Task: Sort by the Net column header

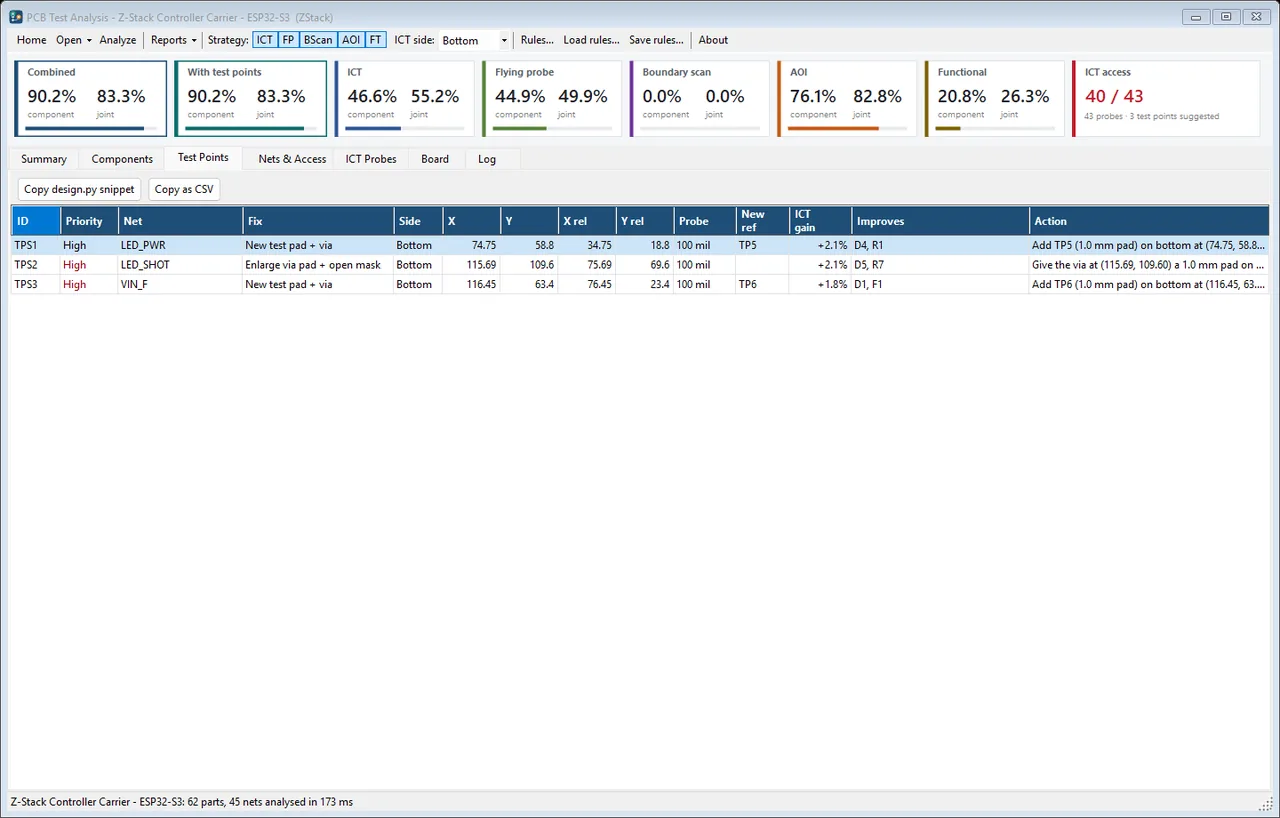Action: (x=180, y=221)
